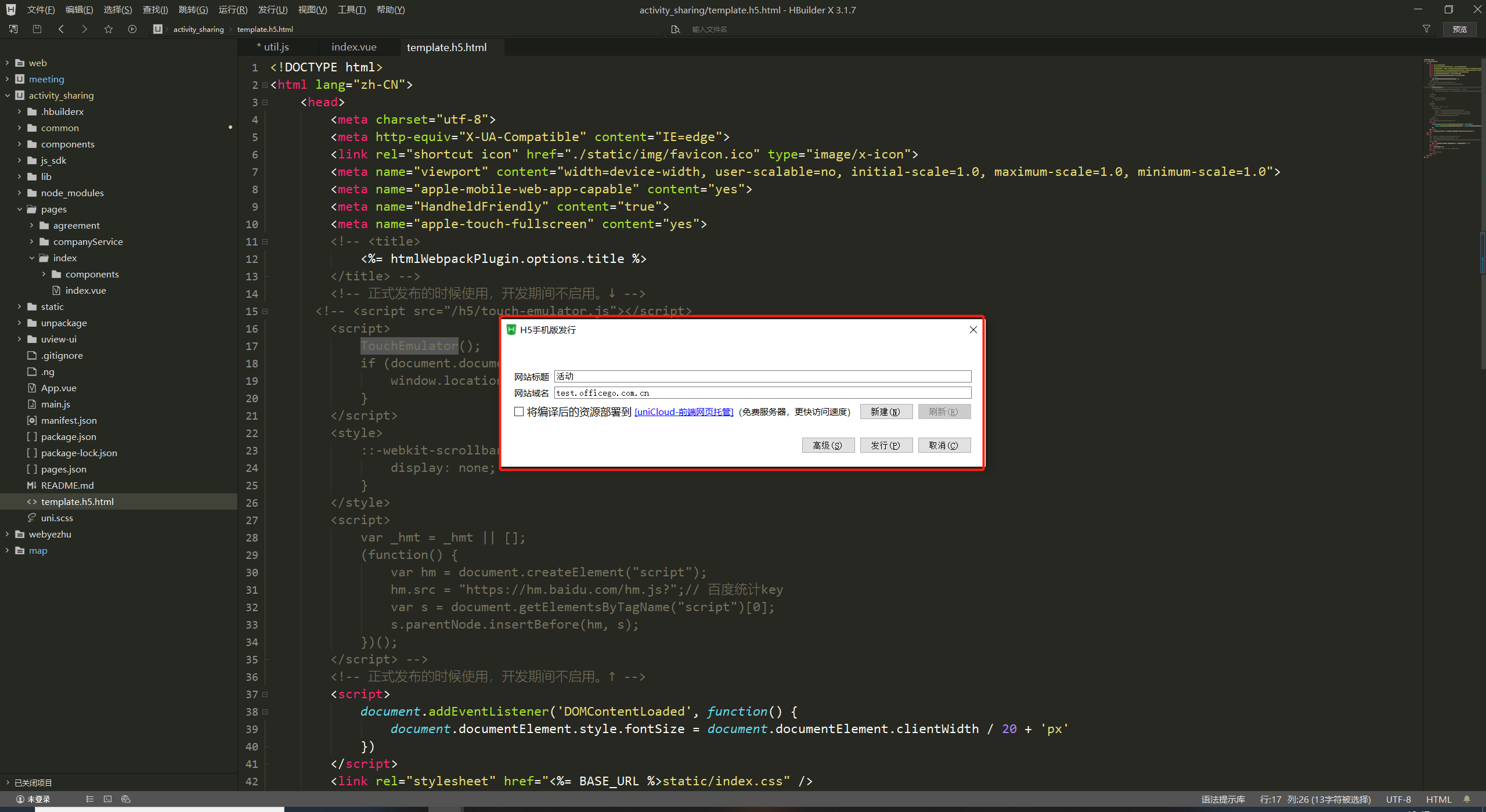The width and height of the screenshot is (1486, 812).
Task: Check the deploy to uniCloud checkbox
Action: click(519, 412)
